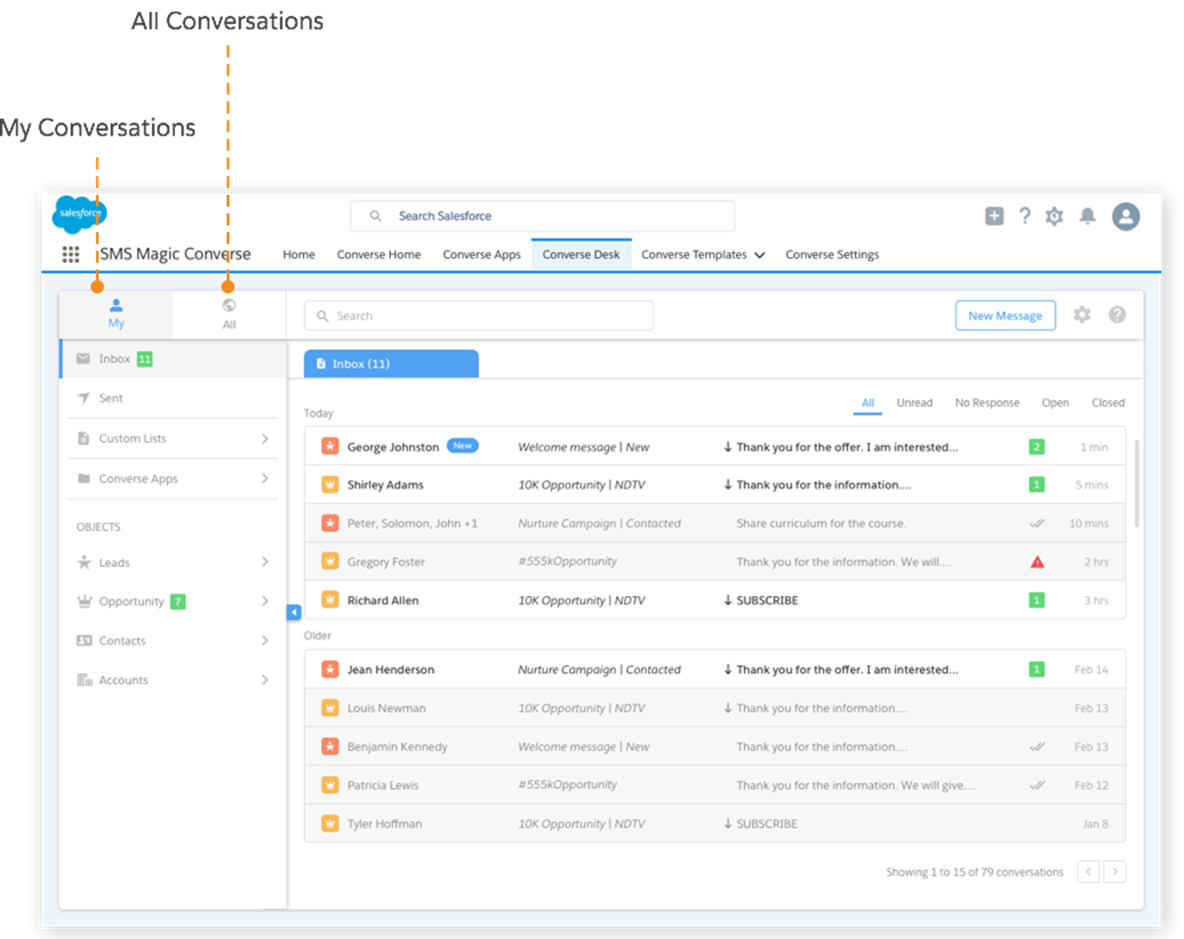Click the red warning icon on Gregory Foster
The width and height of the screenshot is (1184, 939).
pos(1038,562)
